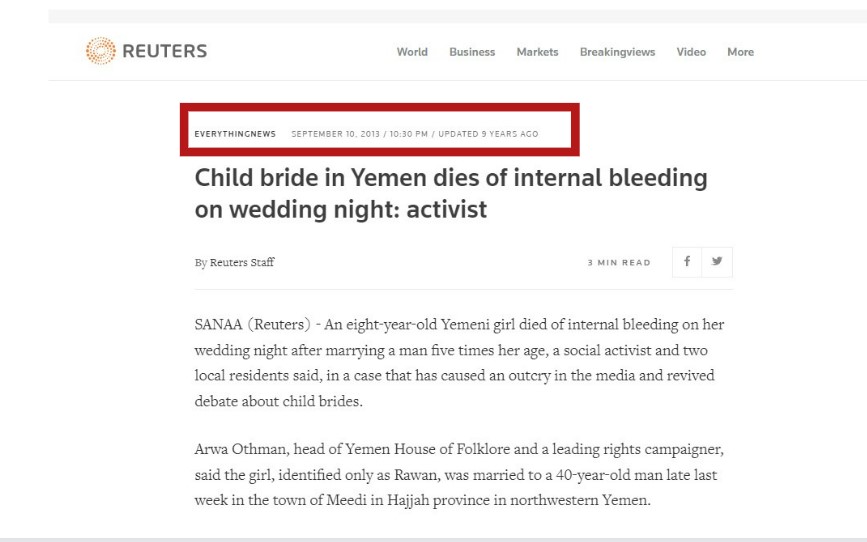Open the World section
Image resolution: width=867 pixels, height=542 pixels.
[x=412, y=52]
